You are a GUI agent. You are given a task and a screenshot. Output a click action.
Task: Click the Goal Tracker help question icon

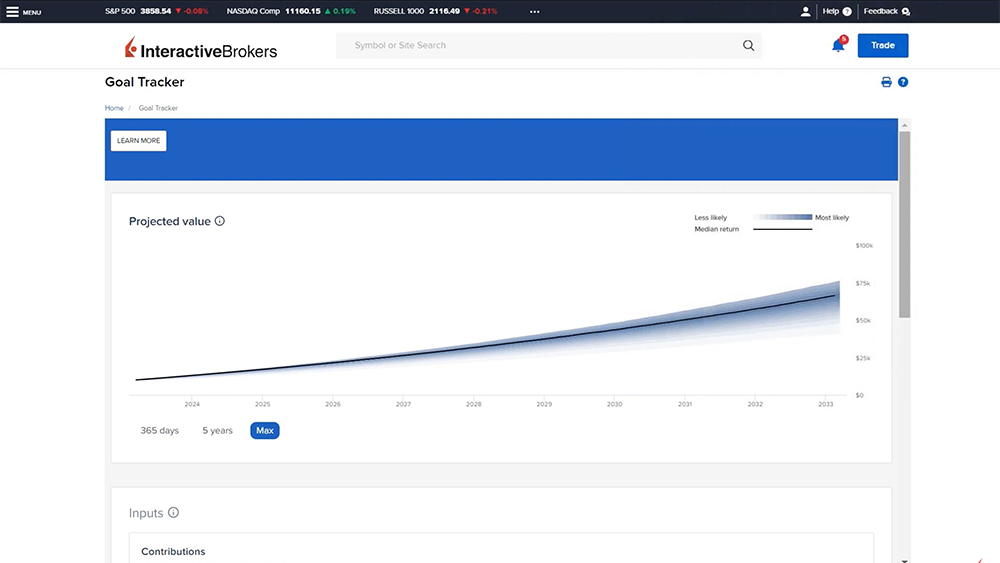903,82
